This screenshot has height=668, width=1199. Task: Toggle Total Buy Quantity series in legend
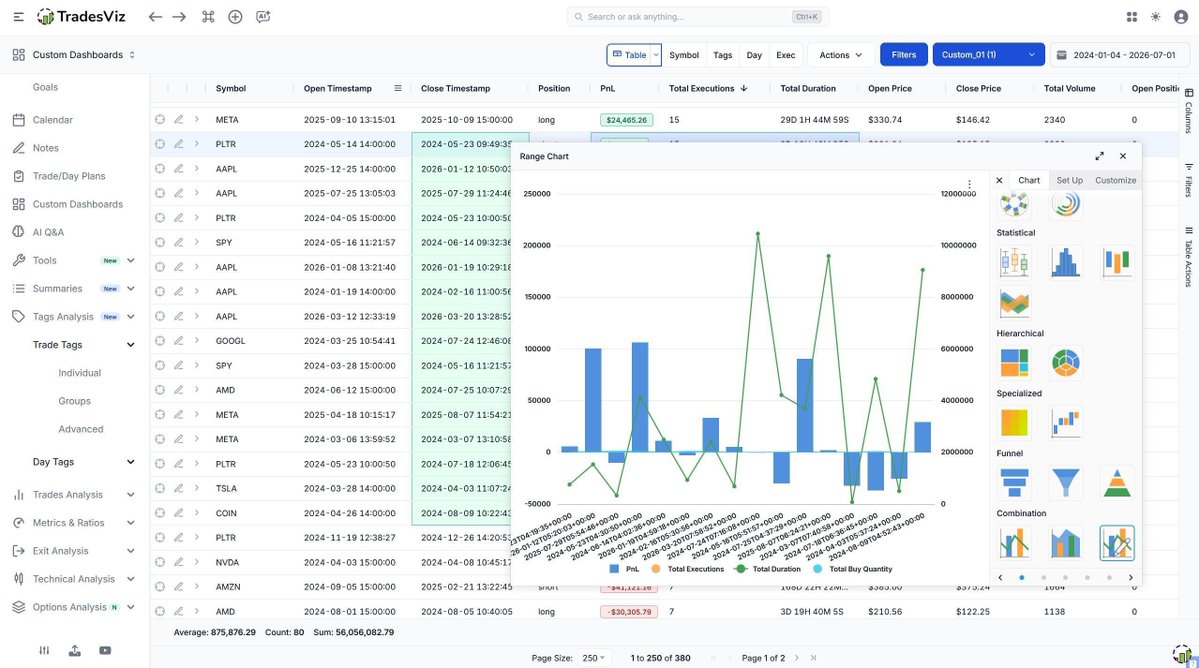click(x=853, y=569)
